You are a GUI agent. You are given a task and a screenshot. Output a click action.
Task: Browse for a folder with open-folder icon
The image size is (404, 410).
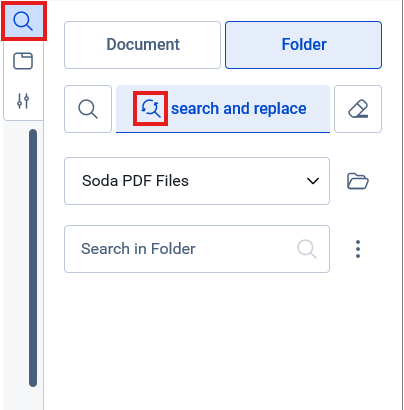pyautogui.click(x=358, y=181)
